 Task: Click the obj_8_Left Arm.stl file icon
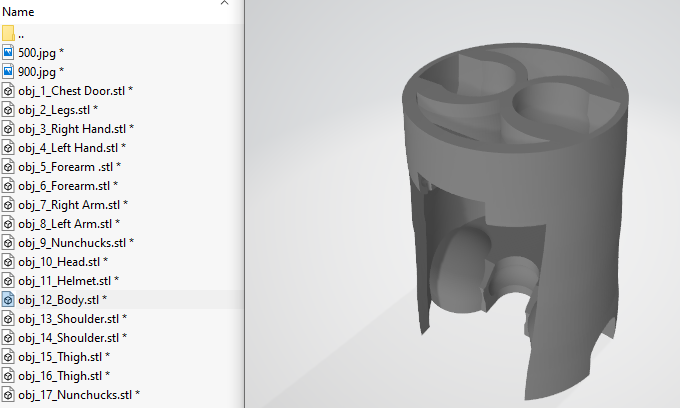8,224
